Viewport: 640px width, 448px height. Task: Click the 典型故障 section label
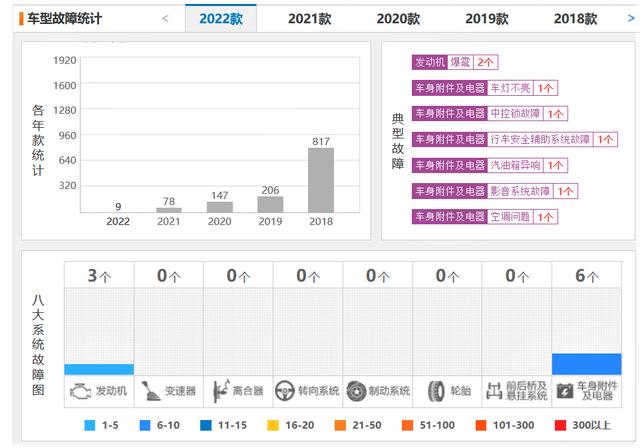pos(398,141)
